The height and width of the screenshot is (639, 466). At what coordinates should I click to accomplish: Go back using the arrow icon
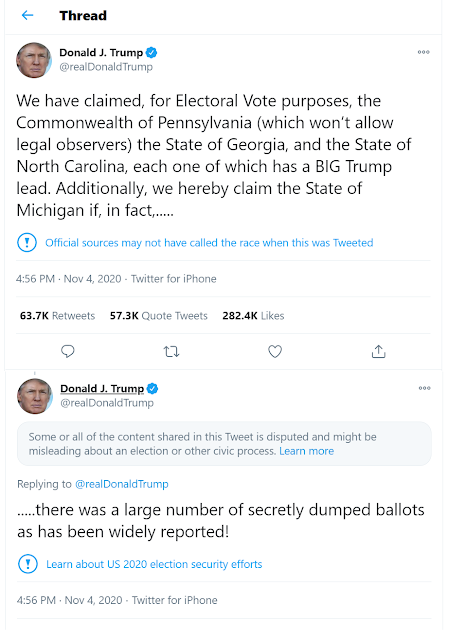tap(27, 15)
